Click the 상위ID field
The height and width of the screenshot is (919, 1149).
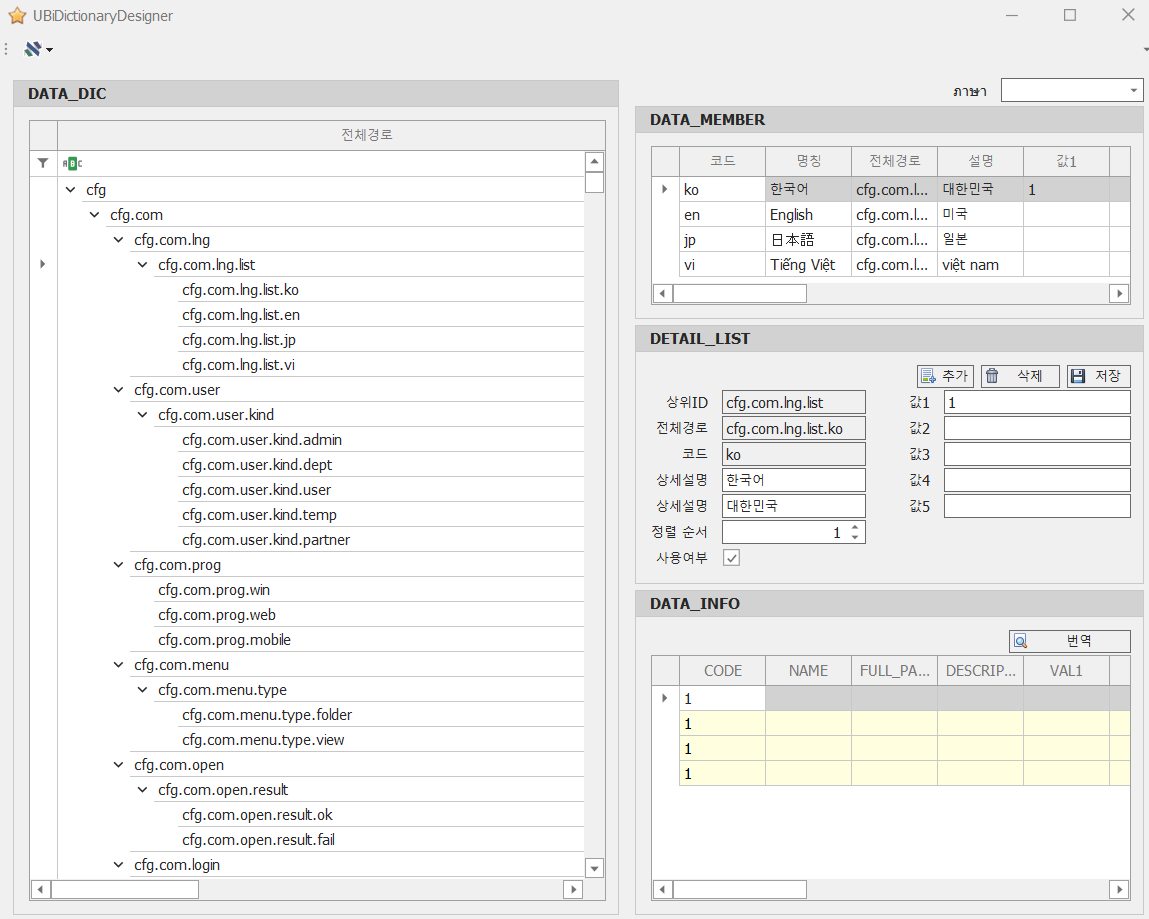pyautogui.click(x=794, y=402)
